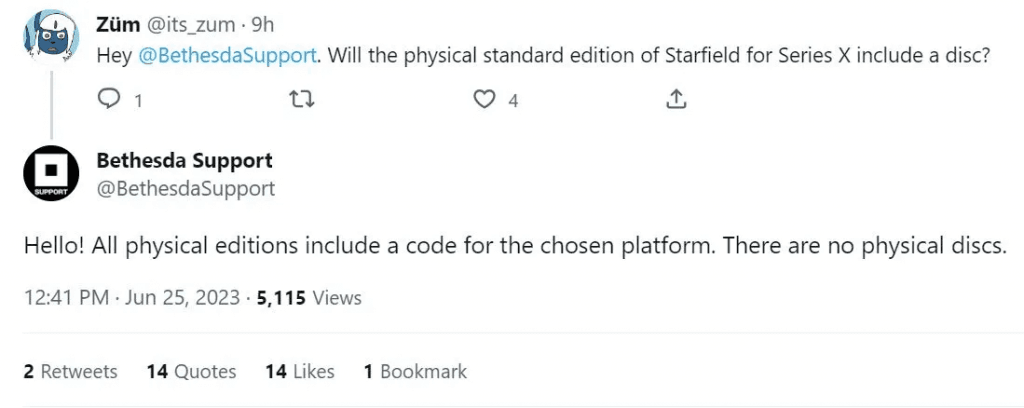The height and width of the screenshot is (408, 1024).
Task: Click the @its_zum handle
Action: [201, 25]
